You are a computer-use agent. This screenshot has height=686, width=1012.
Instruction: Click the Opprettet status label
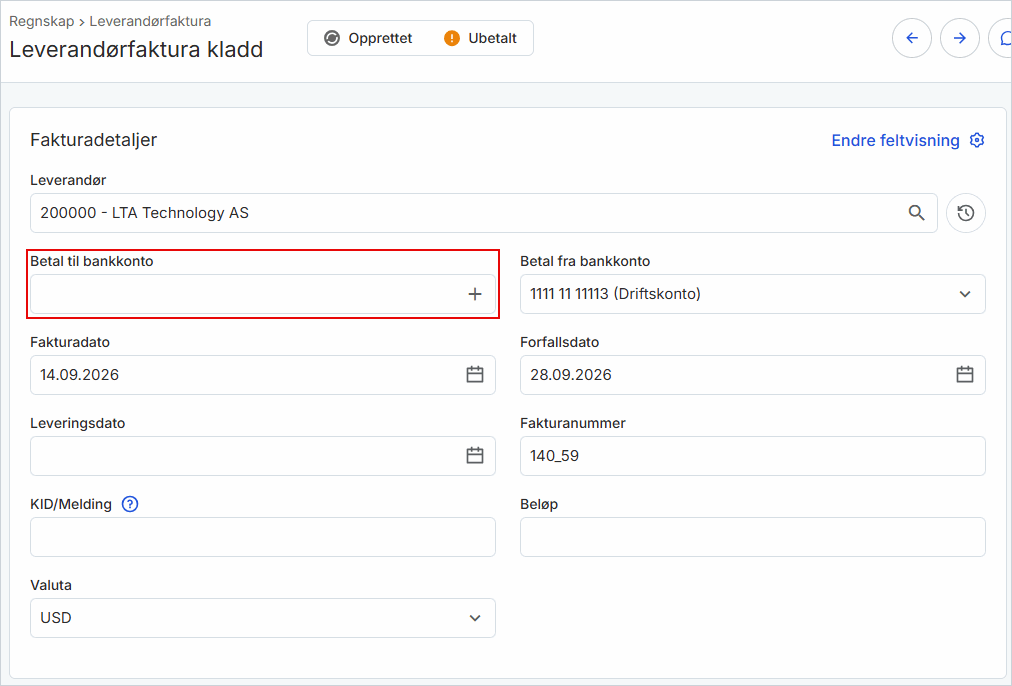(x=380, y=38)
